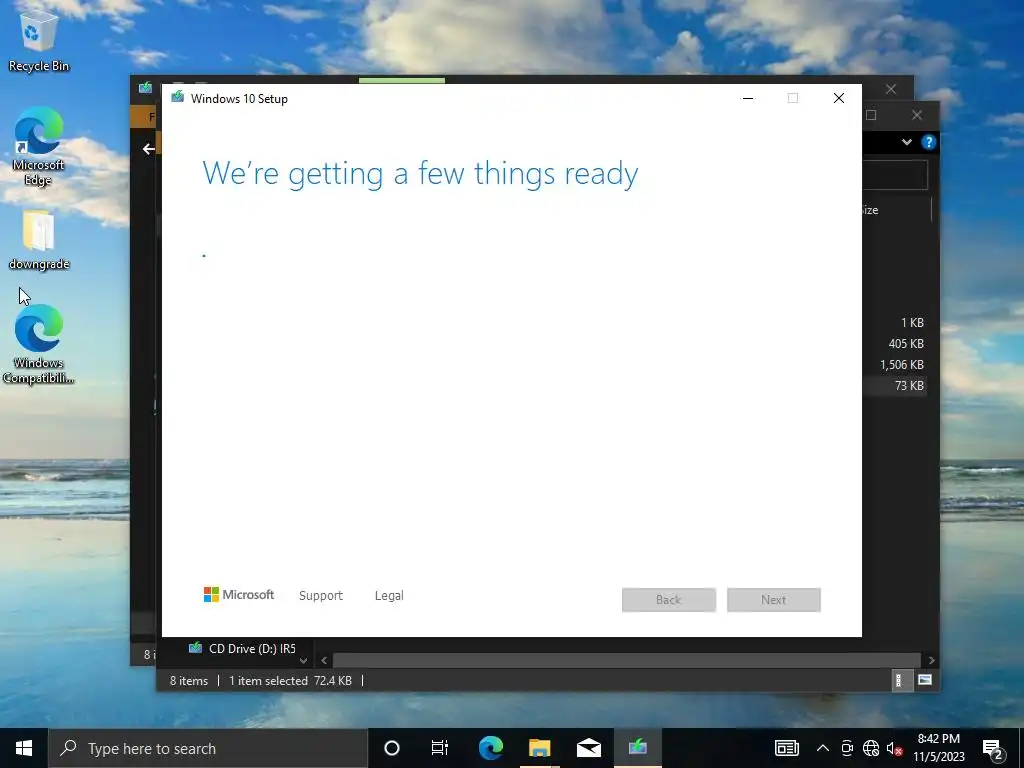Click the Back button in Setup
The image size is (1024, 768).
pos(669,600)
